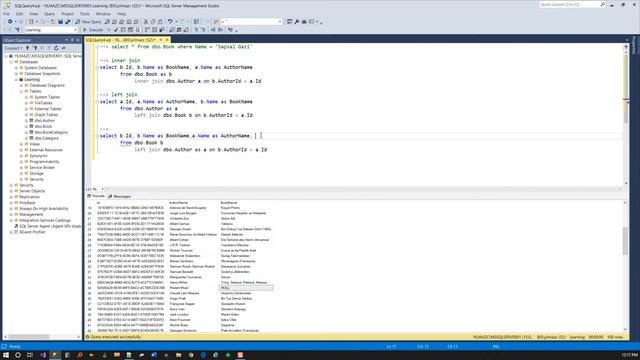Screen dimensions: 640x360
Task: Select PolyBase node
Action: coord(27,203)
